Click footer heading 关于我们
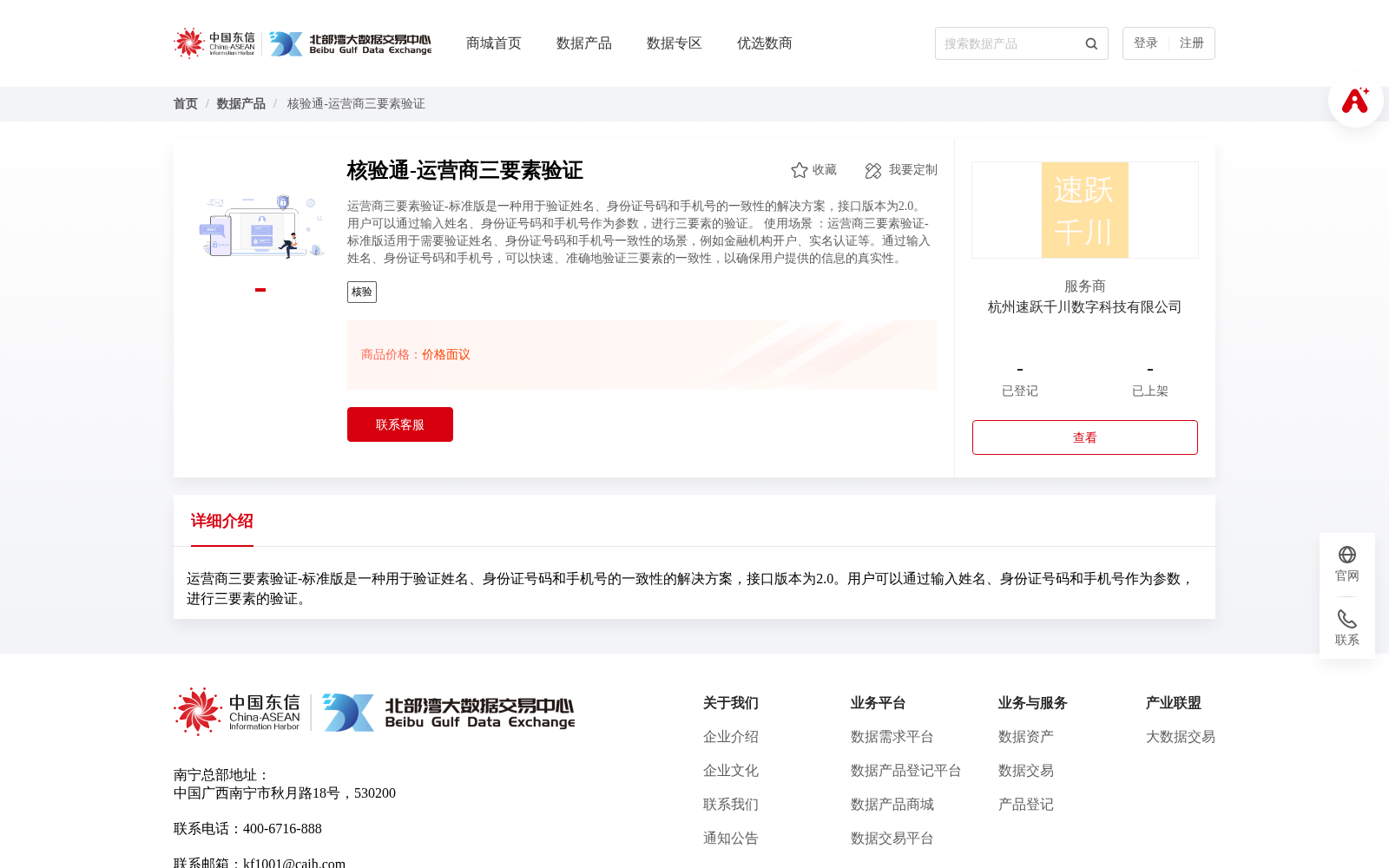The image size is (1389, 868). point(731,703)
